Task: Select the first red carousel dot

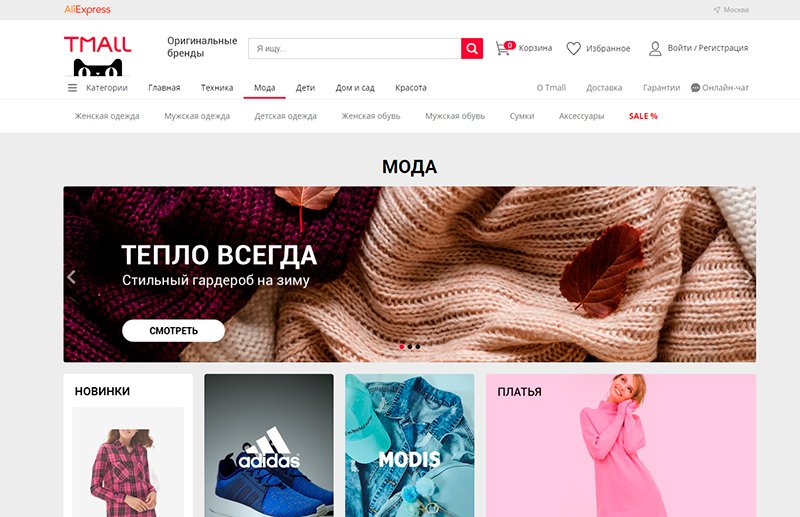Action: pyautogui.click(x=402, y=347)
